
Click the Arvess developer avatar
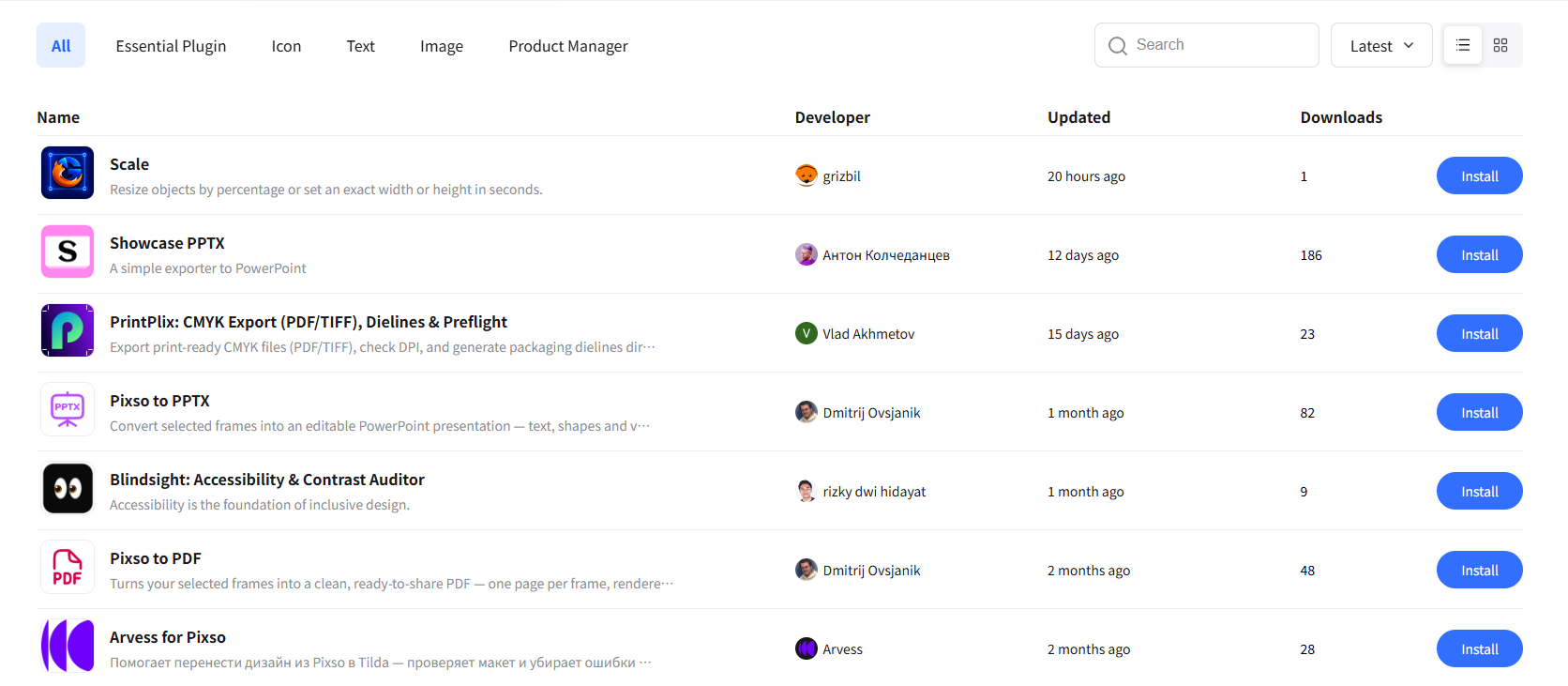tap(807, 648)
